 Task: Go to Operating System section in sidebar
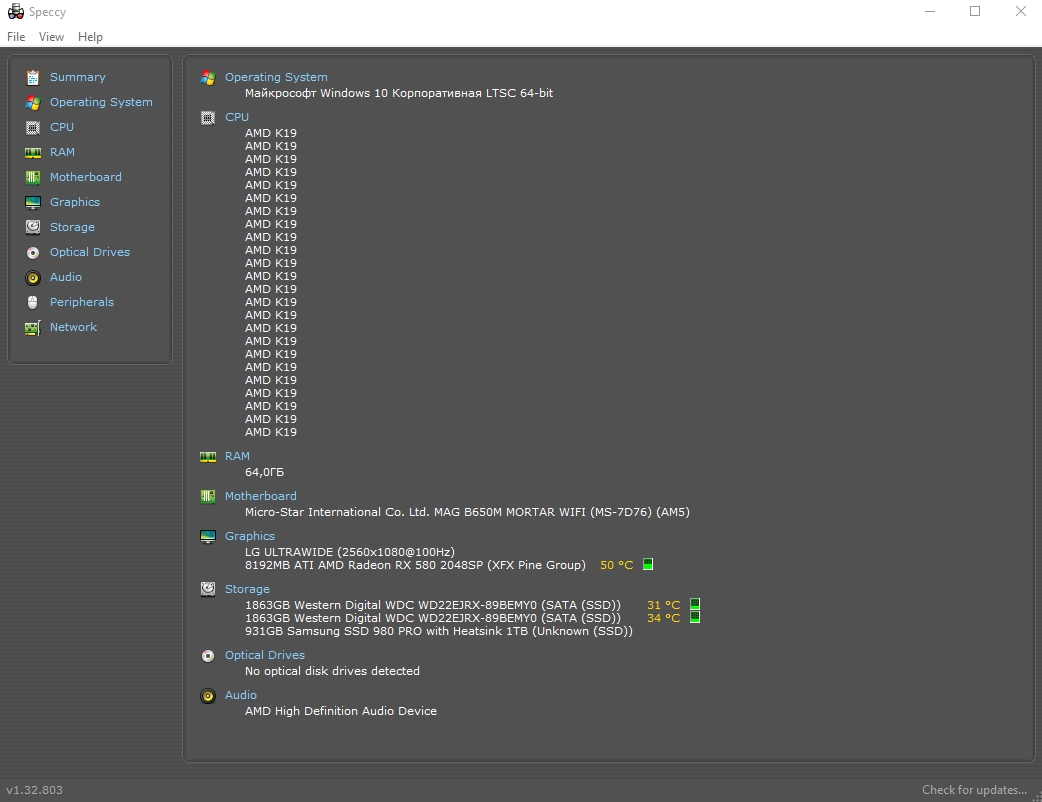pos(101,102)
